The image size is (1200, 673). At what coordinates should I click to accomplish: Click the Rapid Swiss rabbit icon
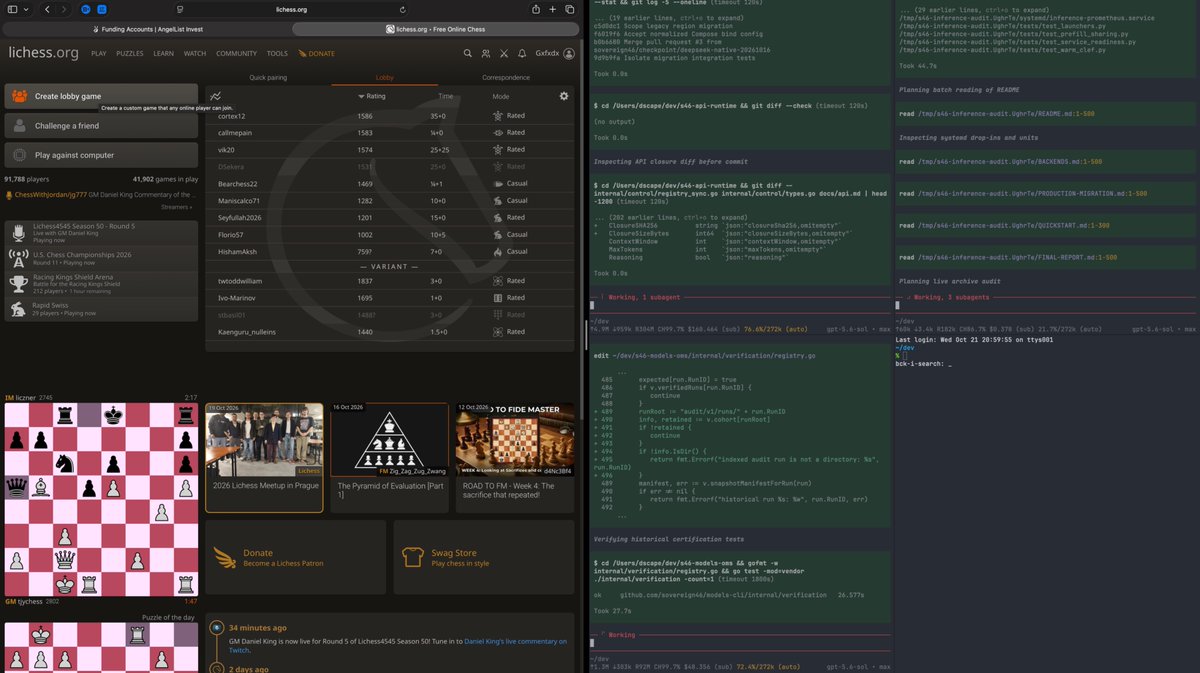17,310
